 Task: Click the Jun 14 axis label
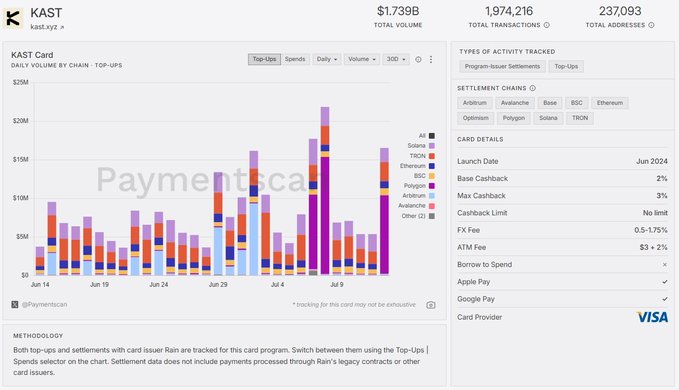tap(40, 285)
